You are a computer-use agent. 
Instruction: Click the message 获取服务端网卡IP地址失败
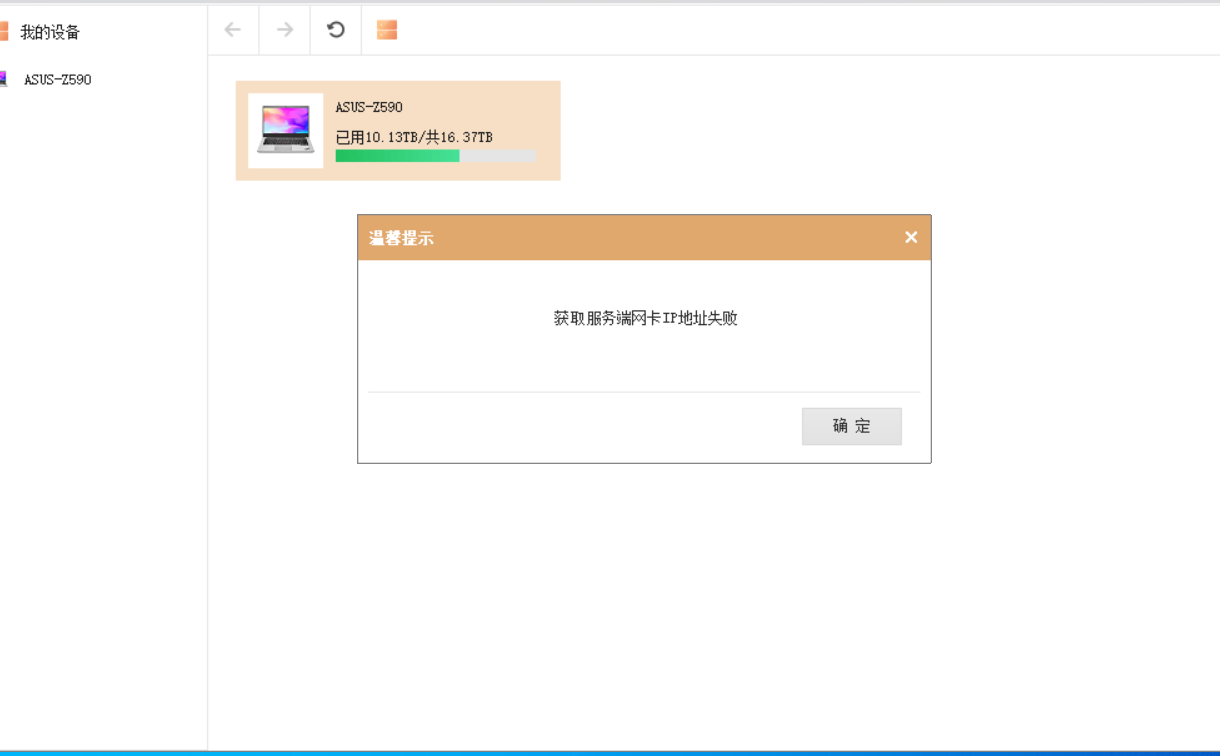pos(646,318)
